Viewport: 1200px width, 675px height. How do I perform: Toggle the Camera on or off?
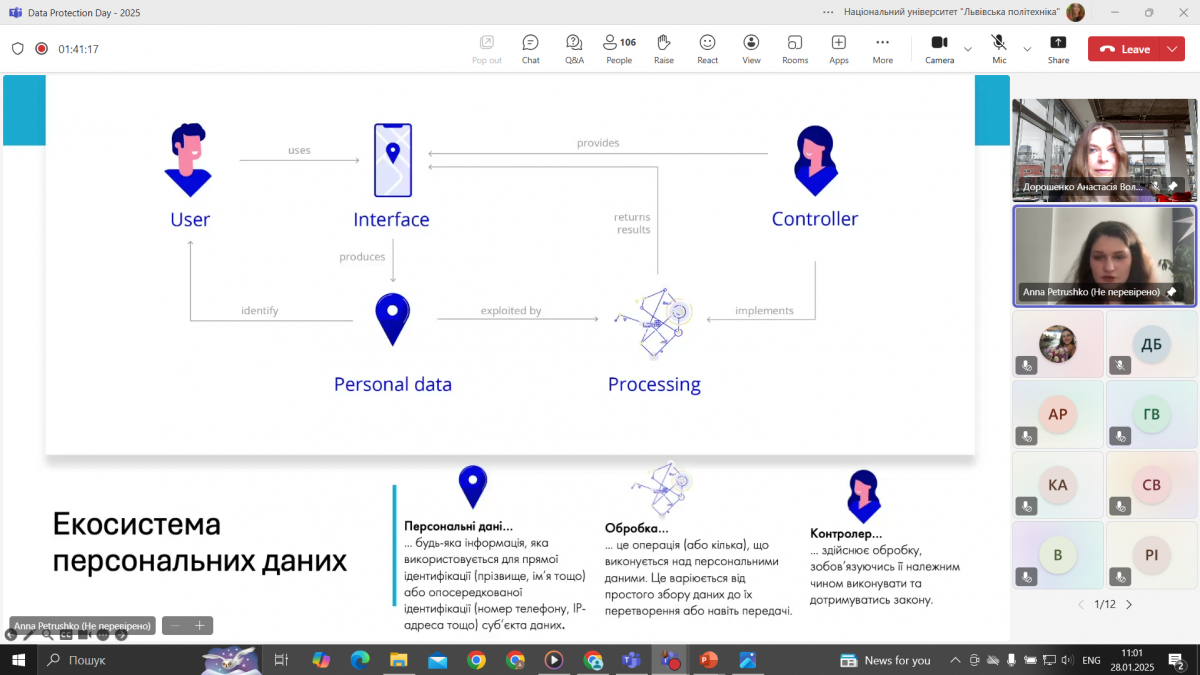939,48
